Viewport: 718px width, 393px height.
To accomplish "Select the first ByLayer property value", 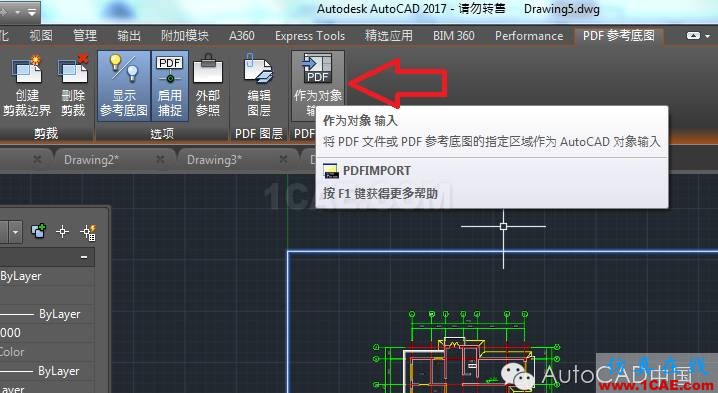I will [x=21, y=276].
